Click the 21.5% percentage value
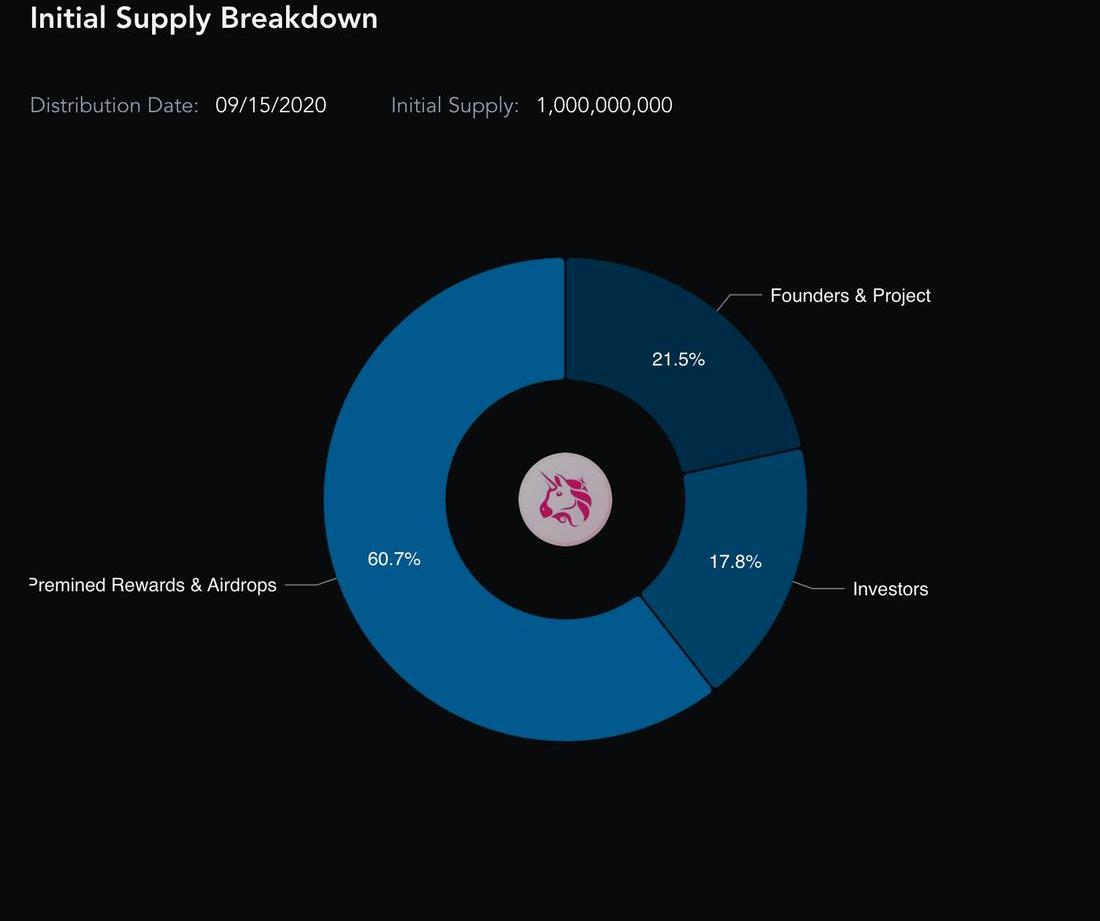The image size is (1100, 921). [678, 360]
